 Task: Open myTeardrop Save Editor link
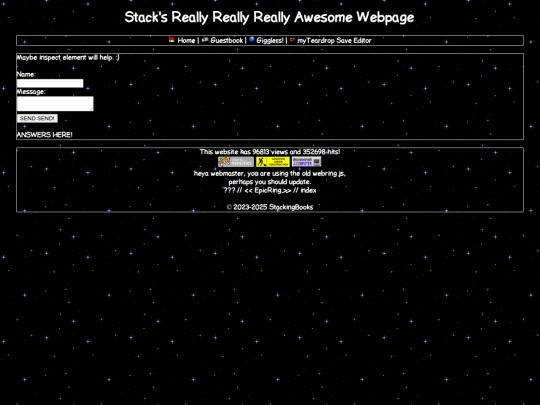334,40
